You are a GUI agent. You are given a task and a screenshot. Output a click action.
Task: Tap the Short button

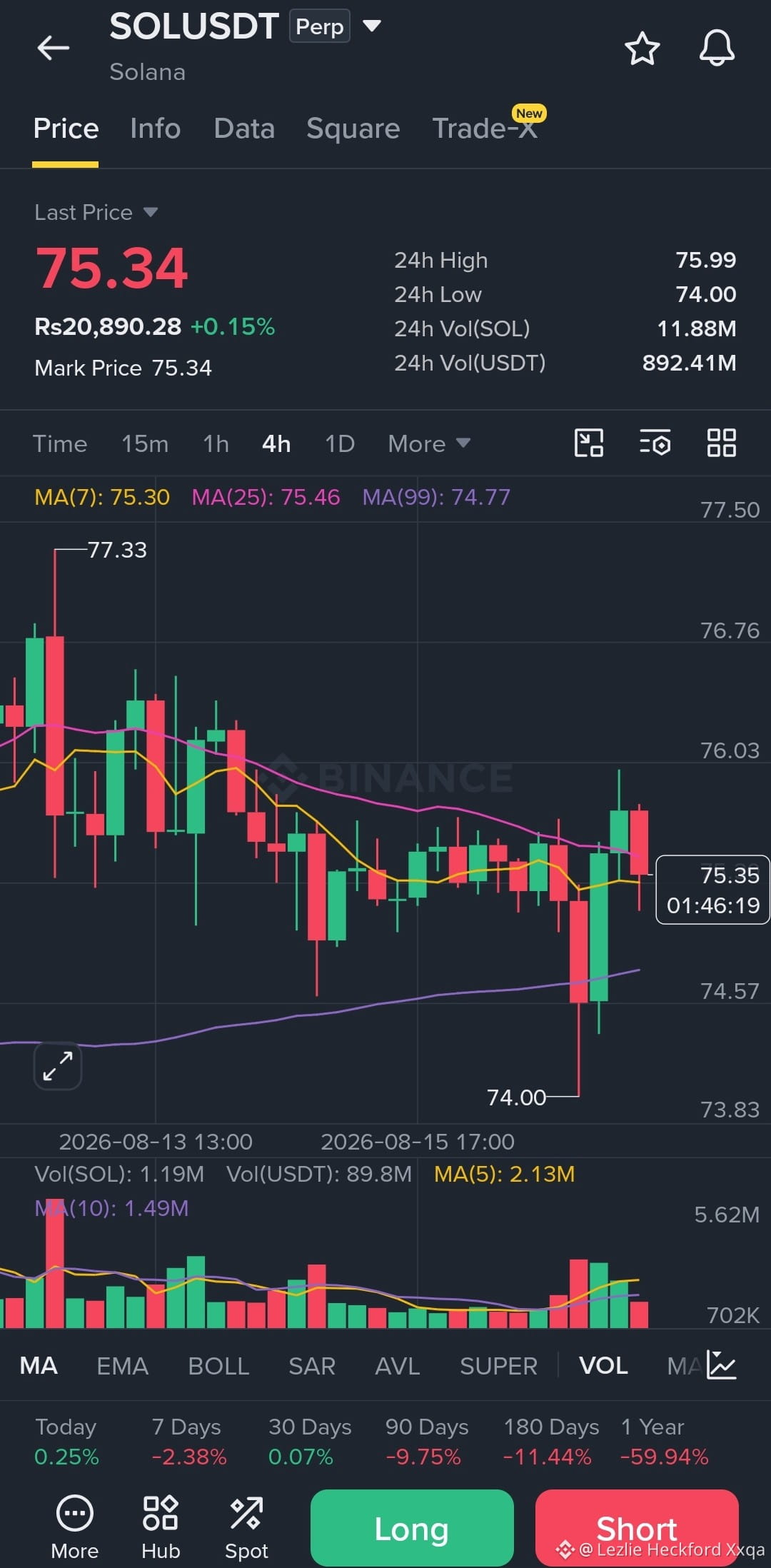[x=637, y=1528]
